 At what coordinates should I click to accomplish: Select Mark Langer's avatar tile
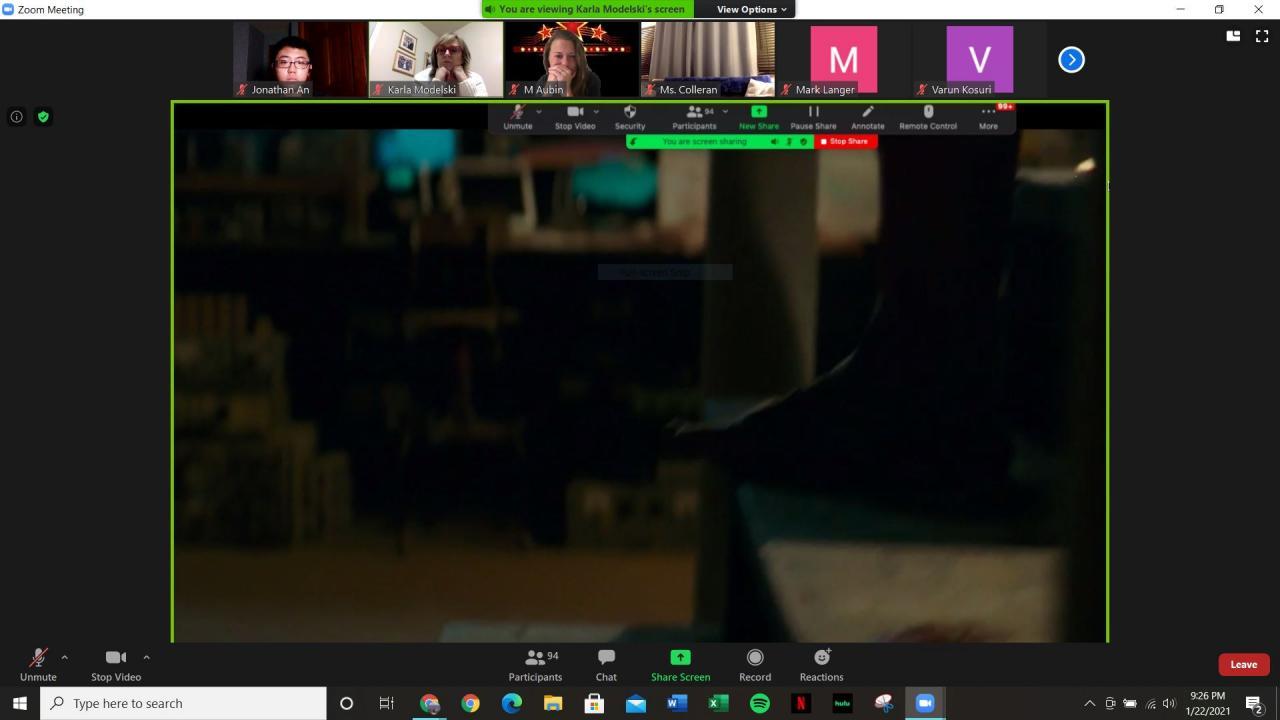pyautogui.click(x=844, y=59)
